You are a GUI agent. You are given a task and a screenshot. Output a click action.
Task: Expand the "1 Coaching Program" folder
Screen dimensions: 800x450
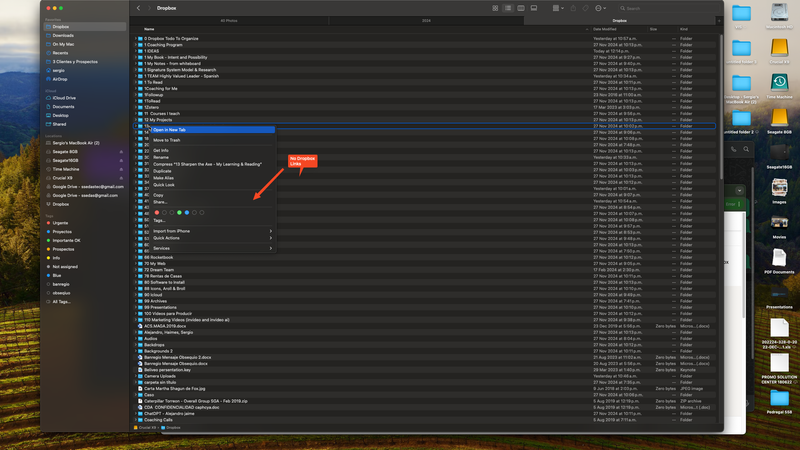click(x=137, y=44)
